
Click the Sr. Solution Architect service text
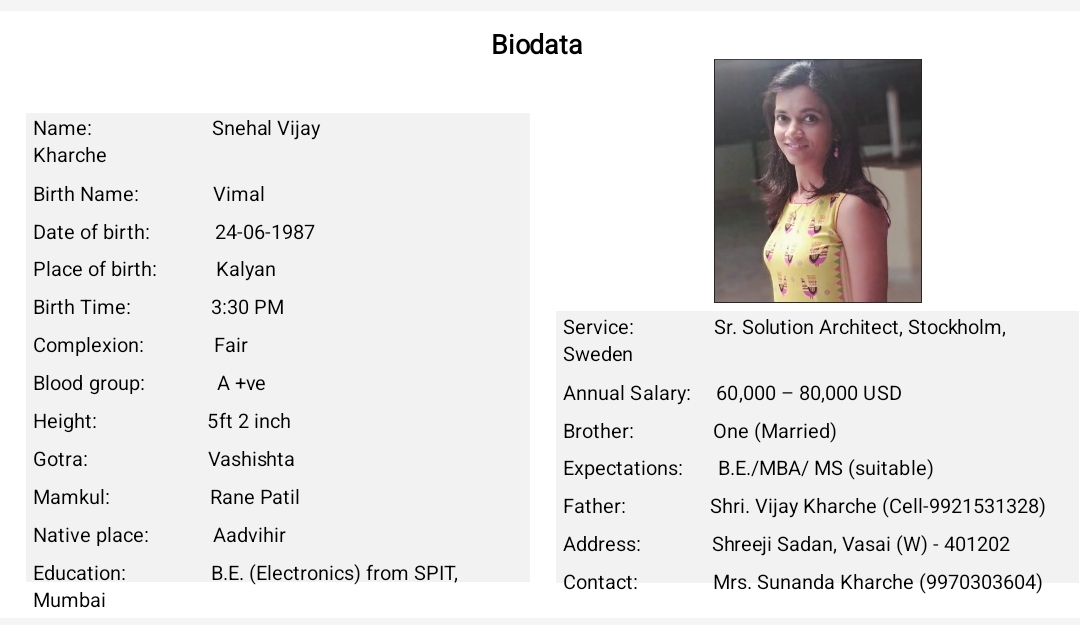[x=807, y=327]
